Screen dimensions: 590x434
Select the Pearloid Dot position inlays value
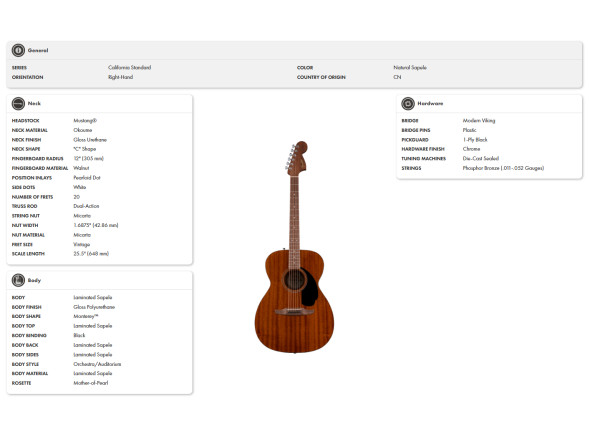[87, 178]
